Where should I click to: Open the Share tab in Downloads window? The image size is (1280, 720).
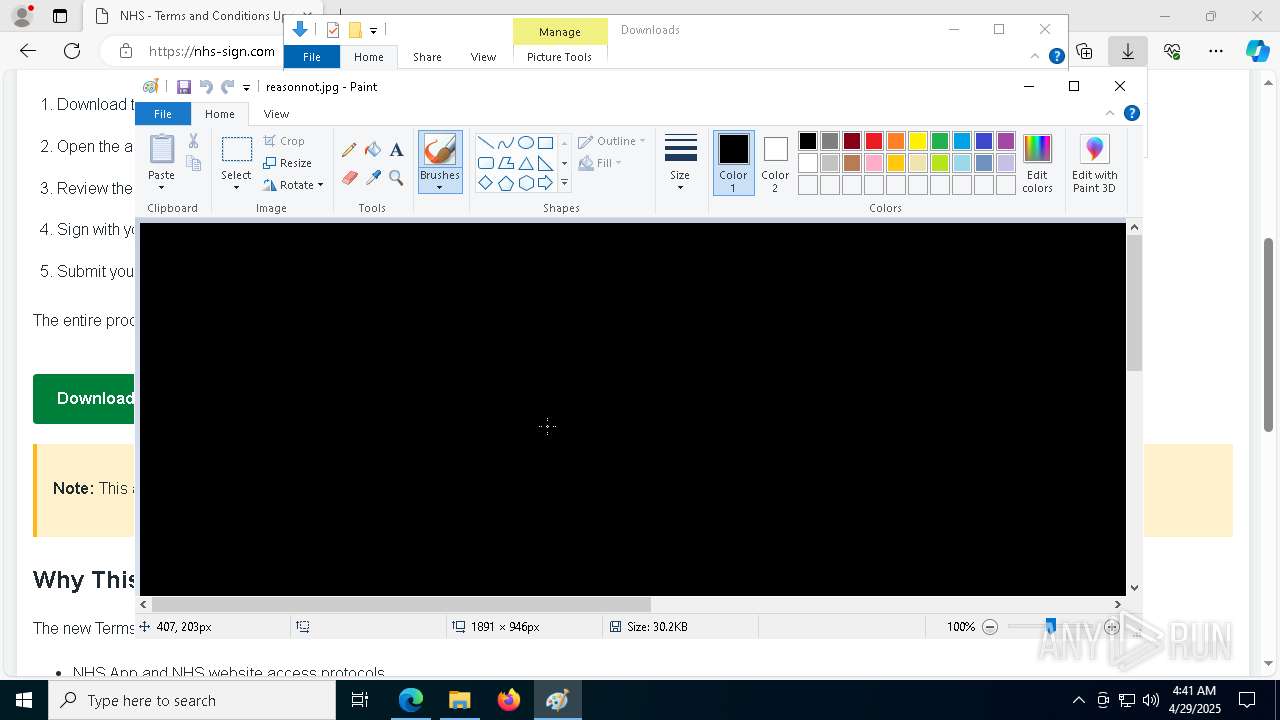(427, 57)
